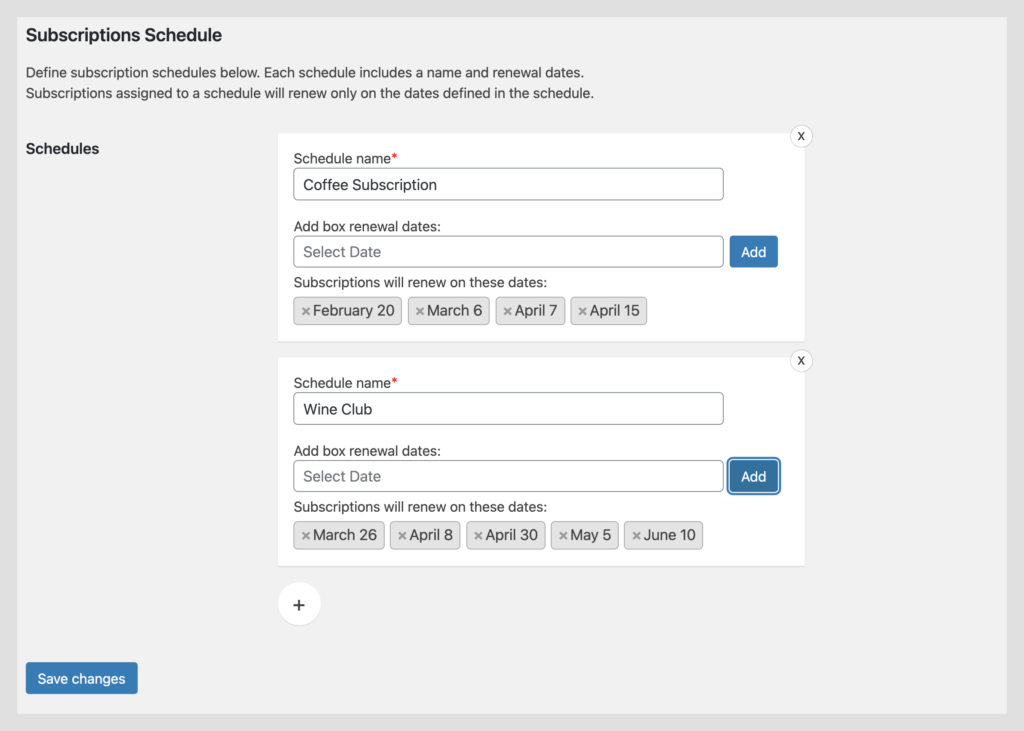Remove May 5 from Wine Club schedule
Image resolution: width=1024 pixels, height=731 pixels.
click(x=563, y=535)
